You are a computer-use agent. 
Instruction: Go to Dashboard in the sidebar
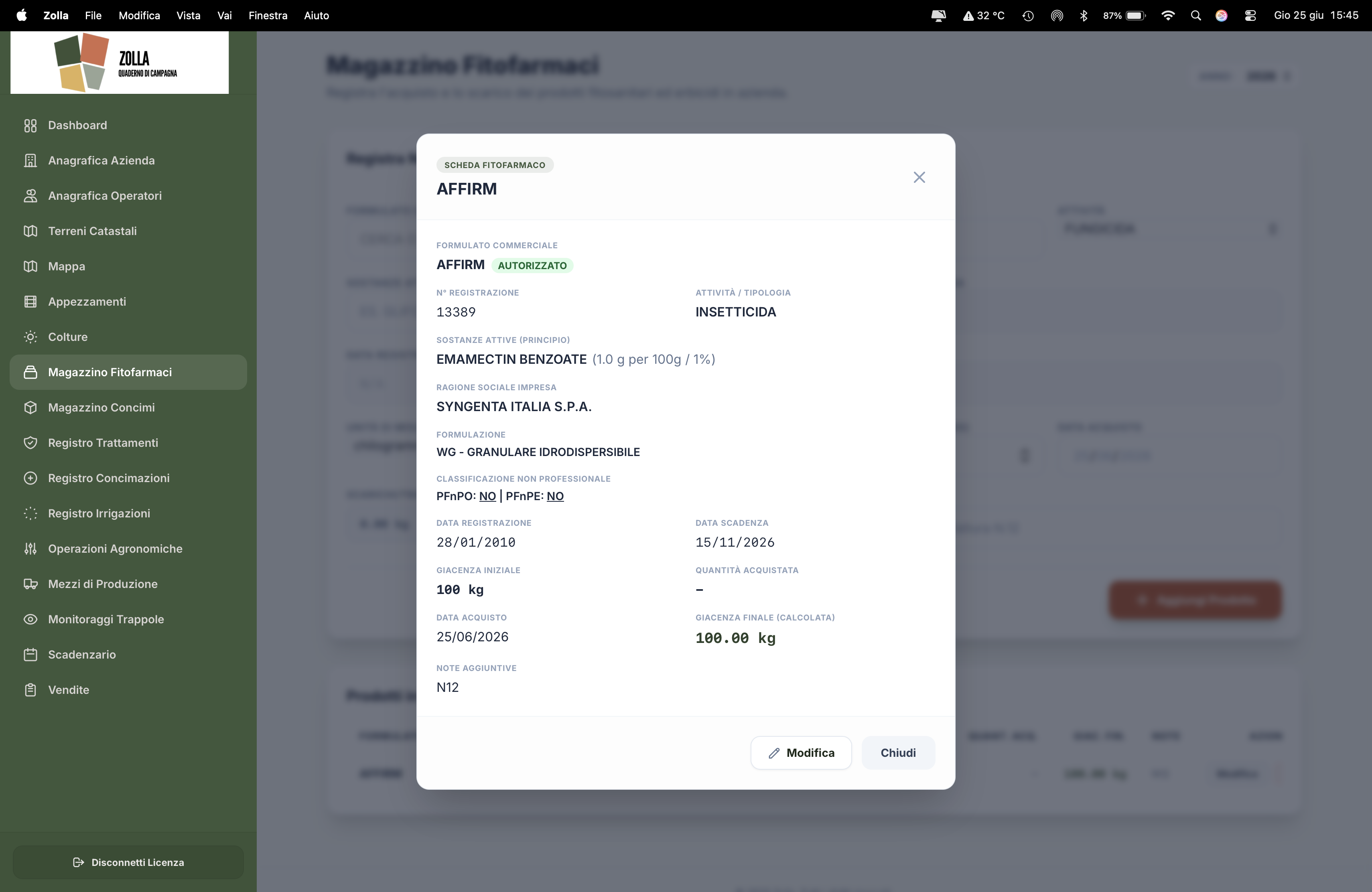pos(128,125)
